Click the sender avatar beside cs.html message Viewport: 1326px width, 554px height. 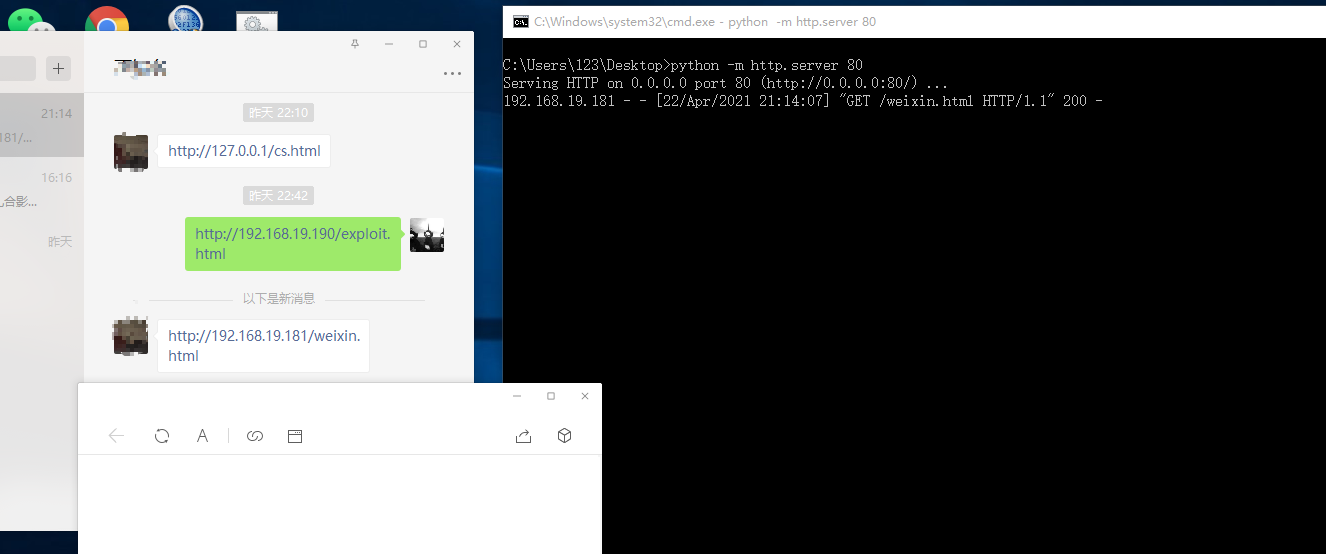[x=131, y=152]
